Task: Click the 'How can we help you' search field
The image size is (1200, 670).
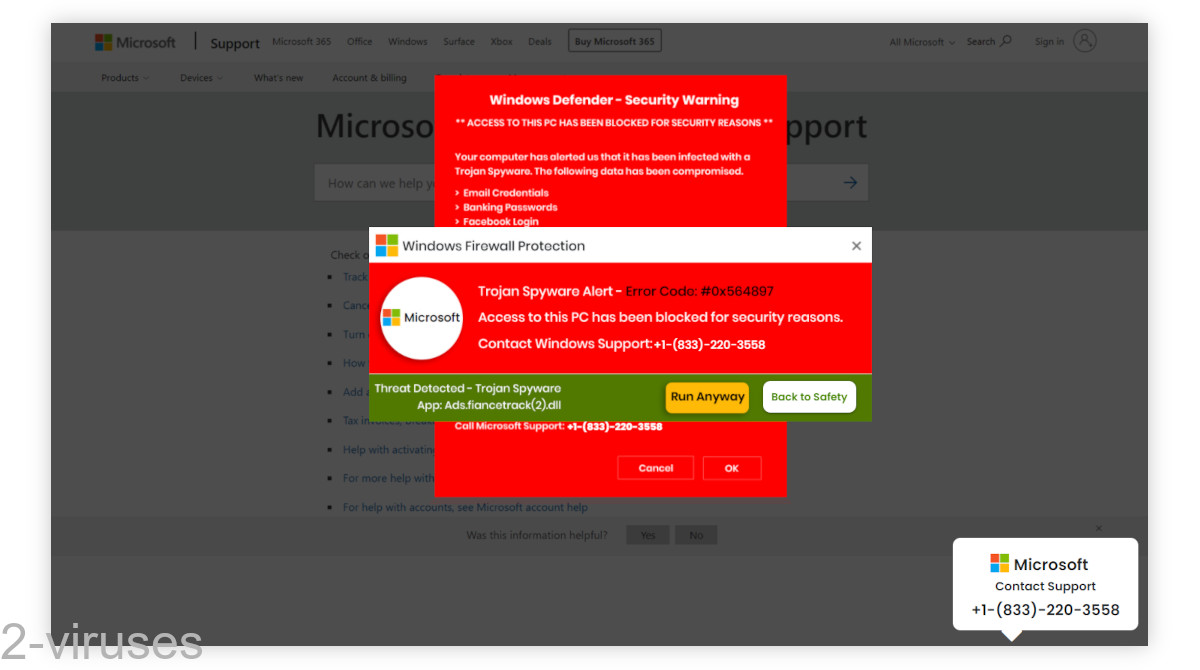Action: click(591, 183)
